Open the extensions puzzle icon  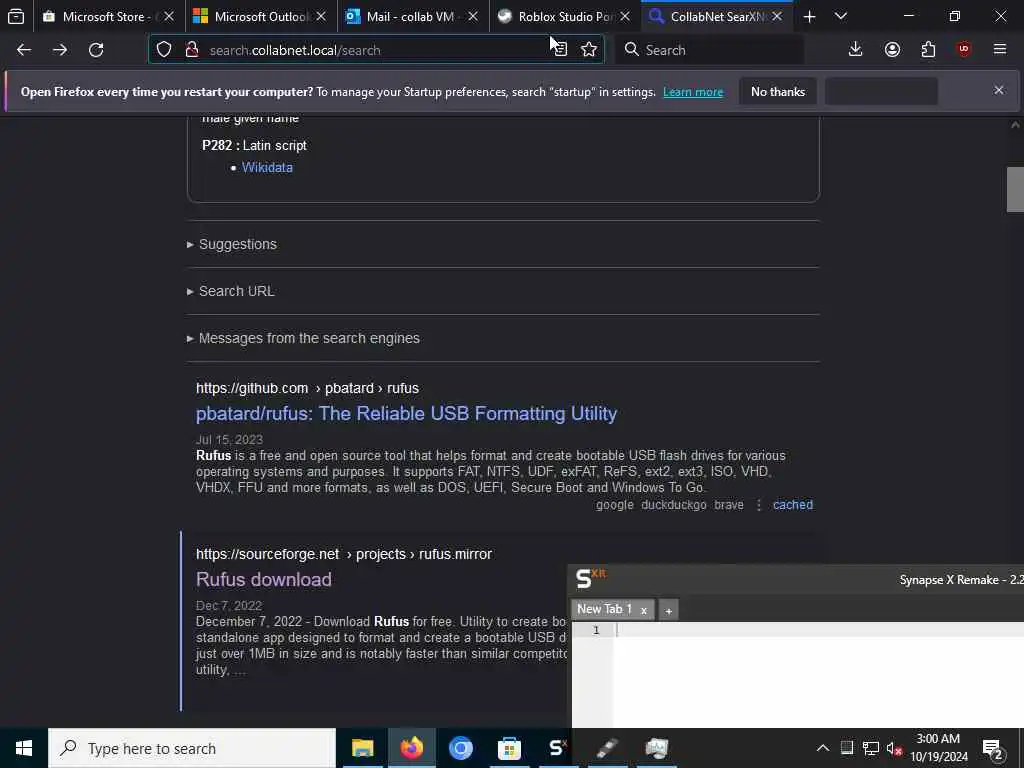[x=928, y=50]
